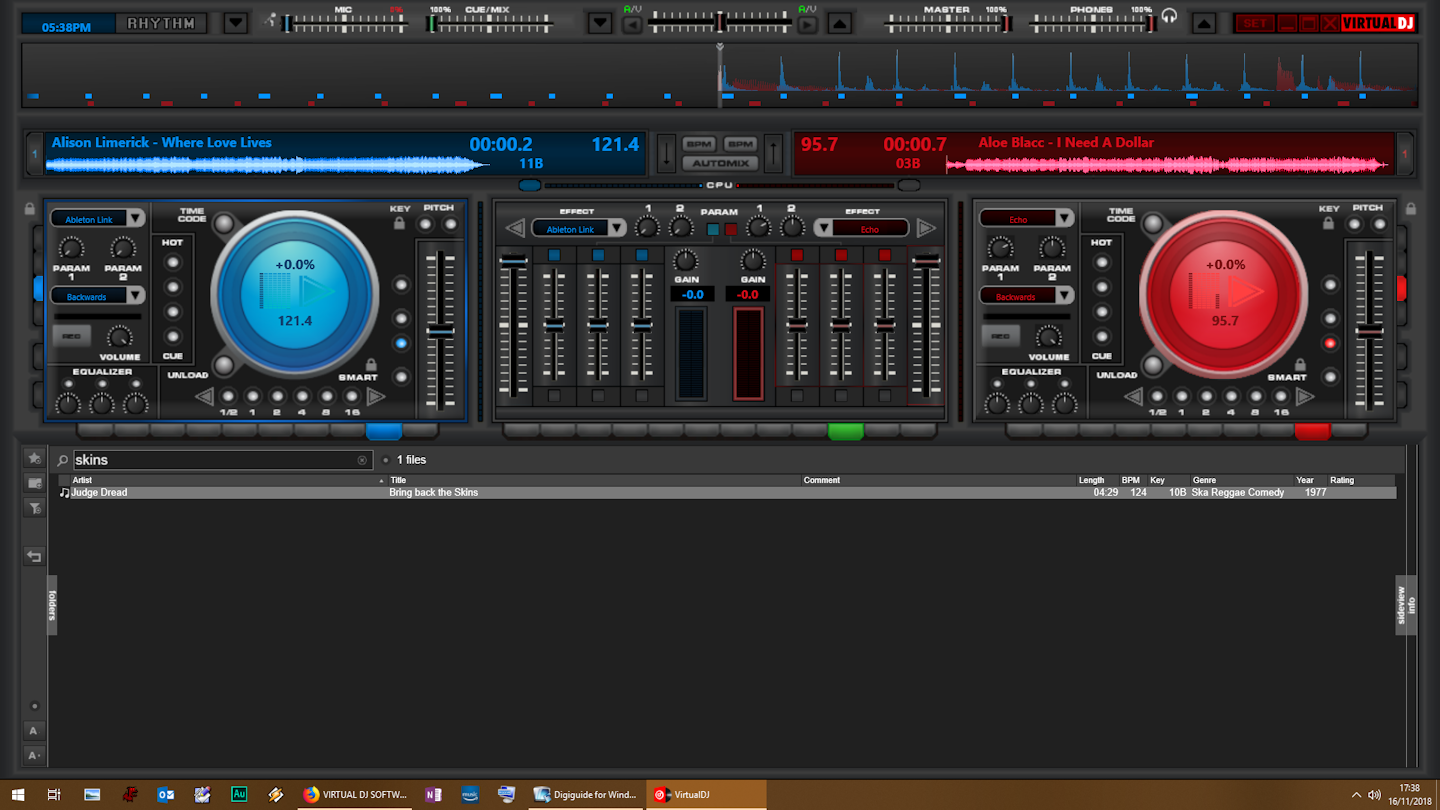This screenshot has width=1440, height=810.
Task: Toggle the red PARAM square in mixer
Action: [x=731, y=229]
